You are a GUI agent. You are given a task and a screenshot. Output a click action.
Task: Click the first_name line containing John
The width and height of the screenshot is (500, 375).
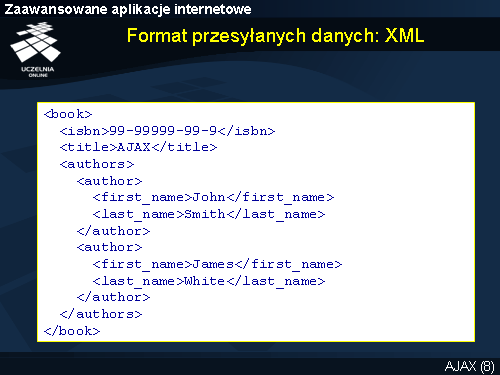tap(213, 197)
